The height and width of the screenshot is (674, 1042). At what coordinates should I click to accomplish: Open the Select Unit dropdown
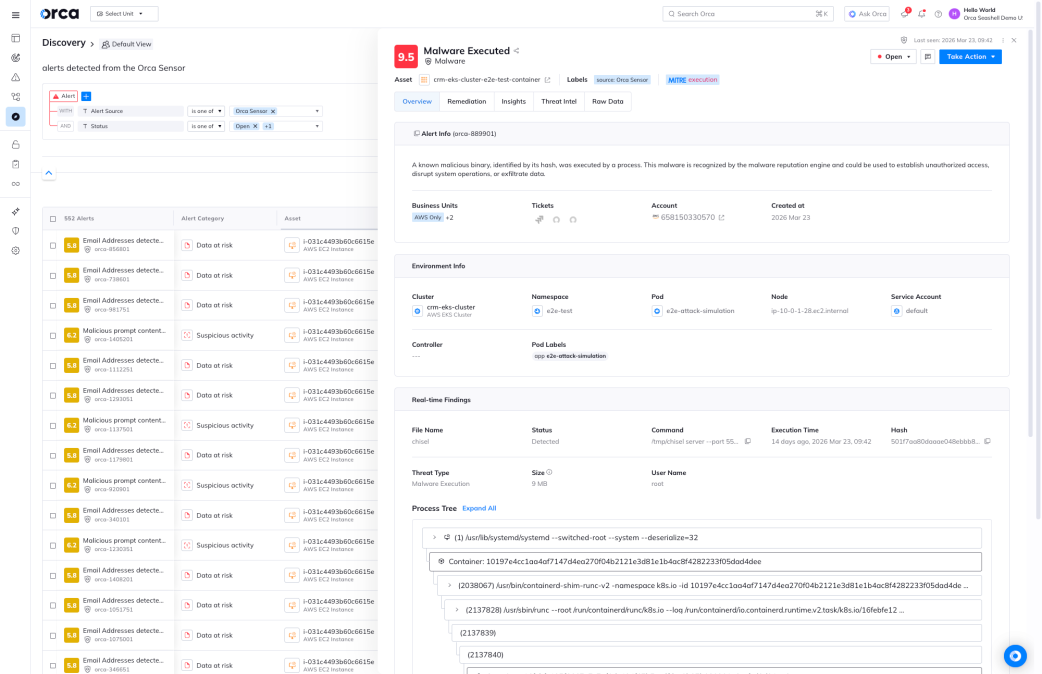point(124,14)
